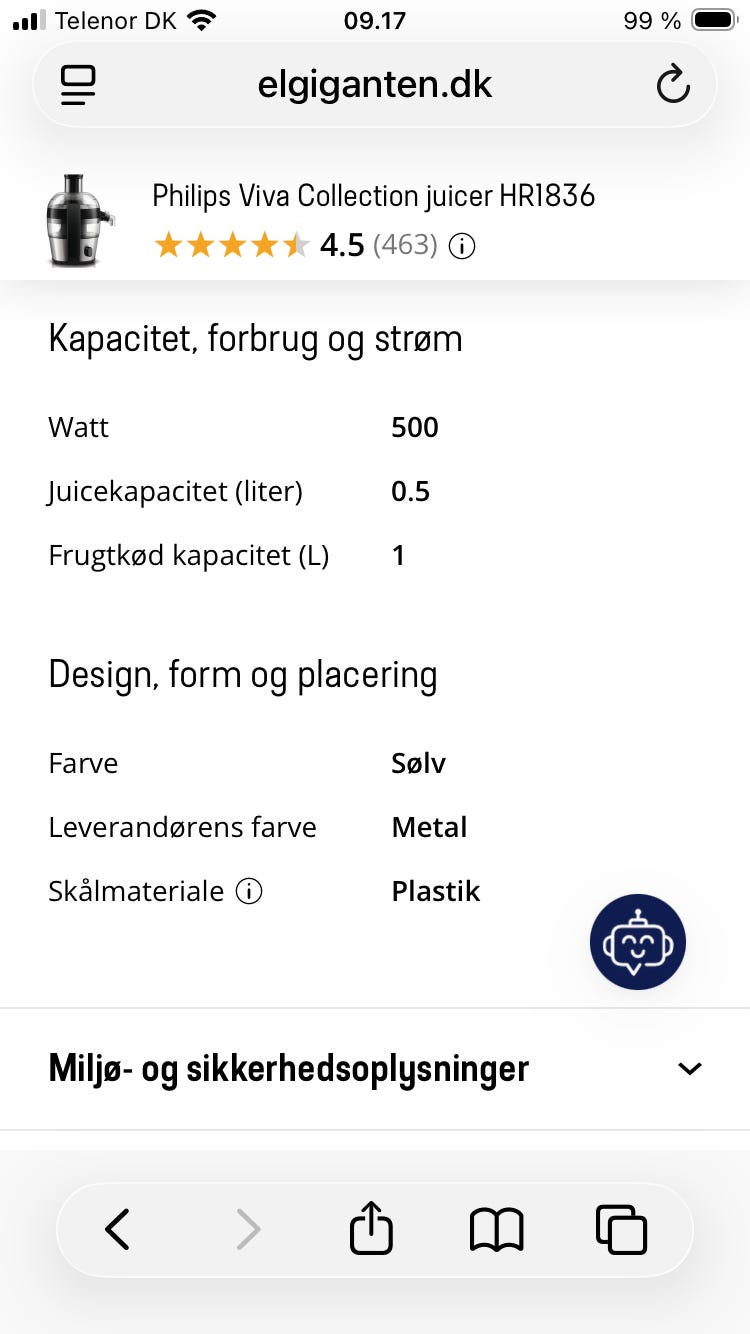The width and height of the screenshot is (750, 1334).
Task: Tap the rating info icon beside 463 reviews
Action: [x=462, y=246]
